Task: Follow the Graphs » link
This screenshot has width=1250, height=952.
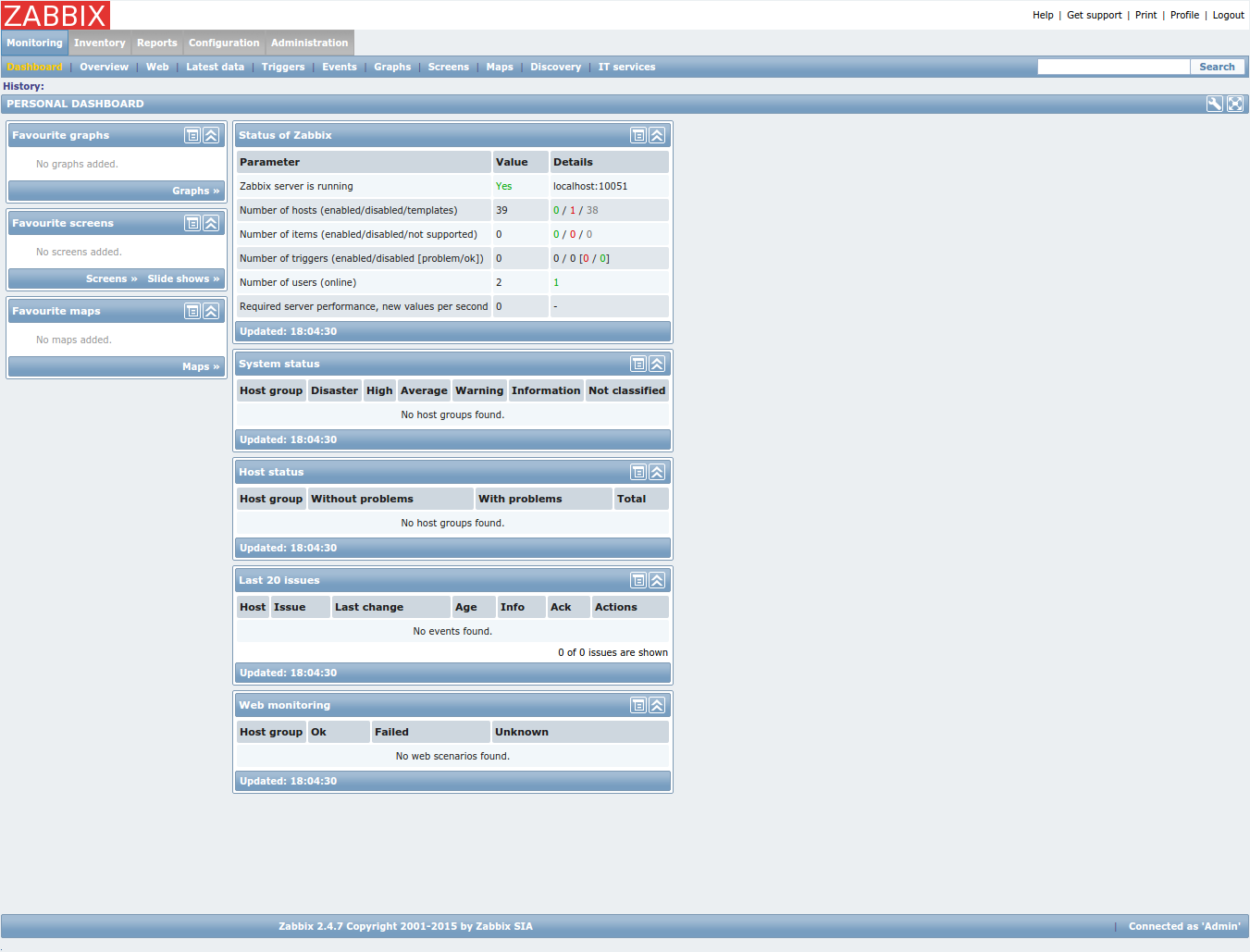Action: click(x=196, y=191)
